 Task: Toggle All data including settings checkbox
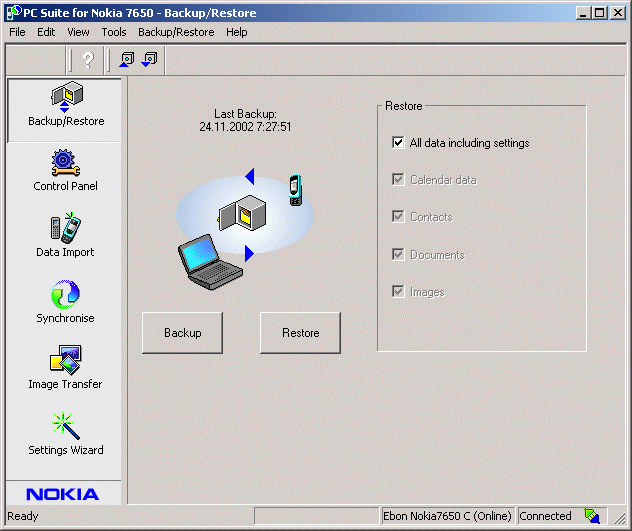(x=398, y=142)
